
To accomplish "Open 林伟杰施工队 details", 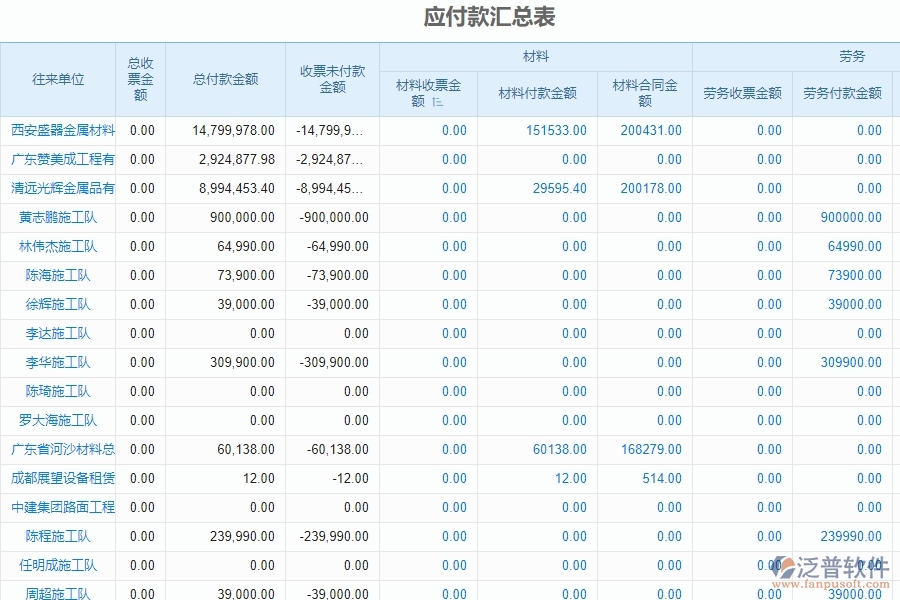I will click(57, 246).
